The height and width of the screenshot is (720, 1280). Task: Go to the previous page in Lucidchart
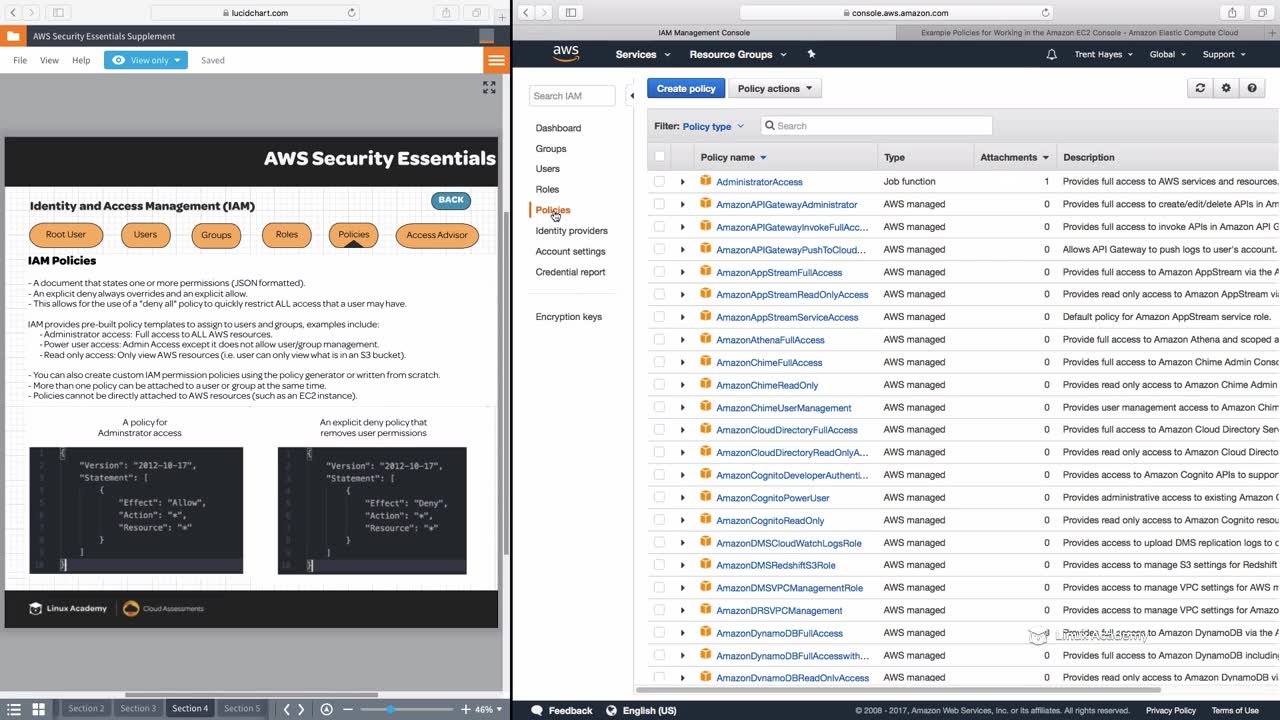coord(287,709)
